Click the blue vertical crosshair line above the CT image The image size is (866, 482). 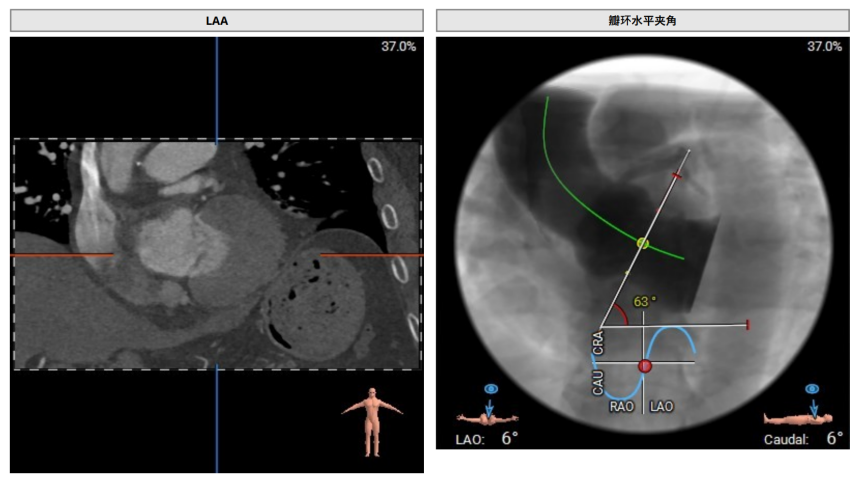click(216, 90)
